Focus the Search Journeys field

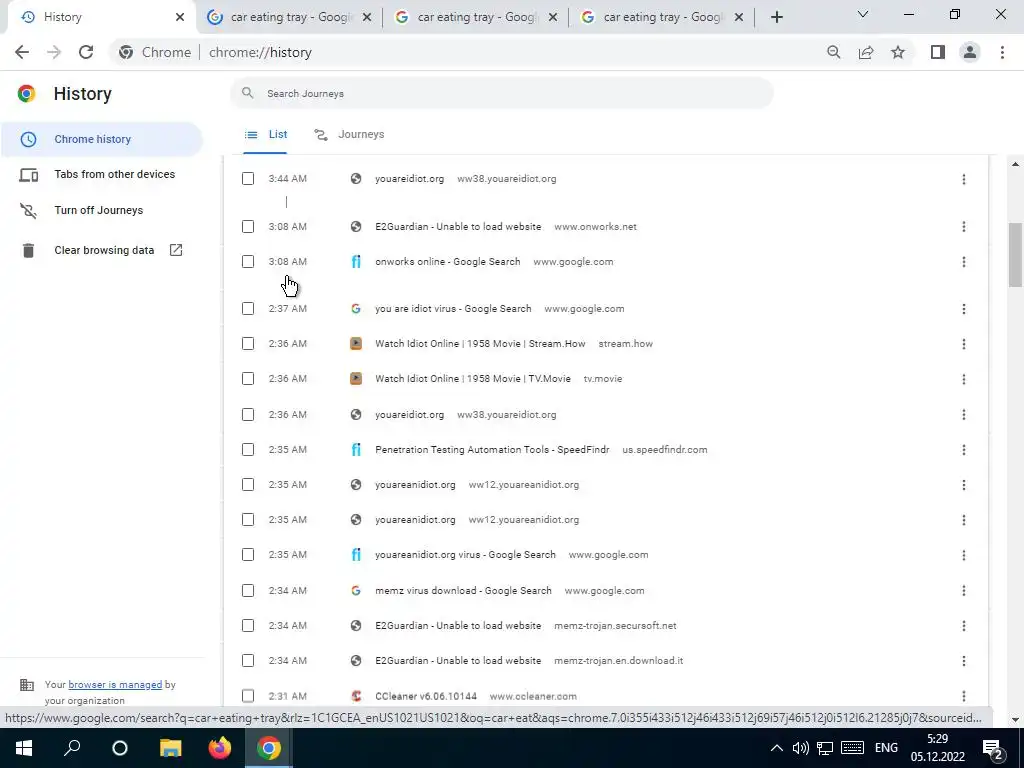(502, 93)
